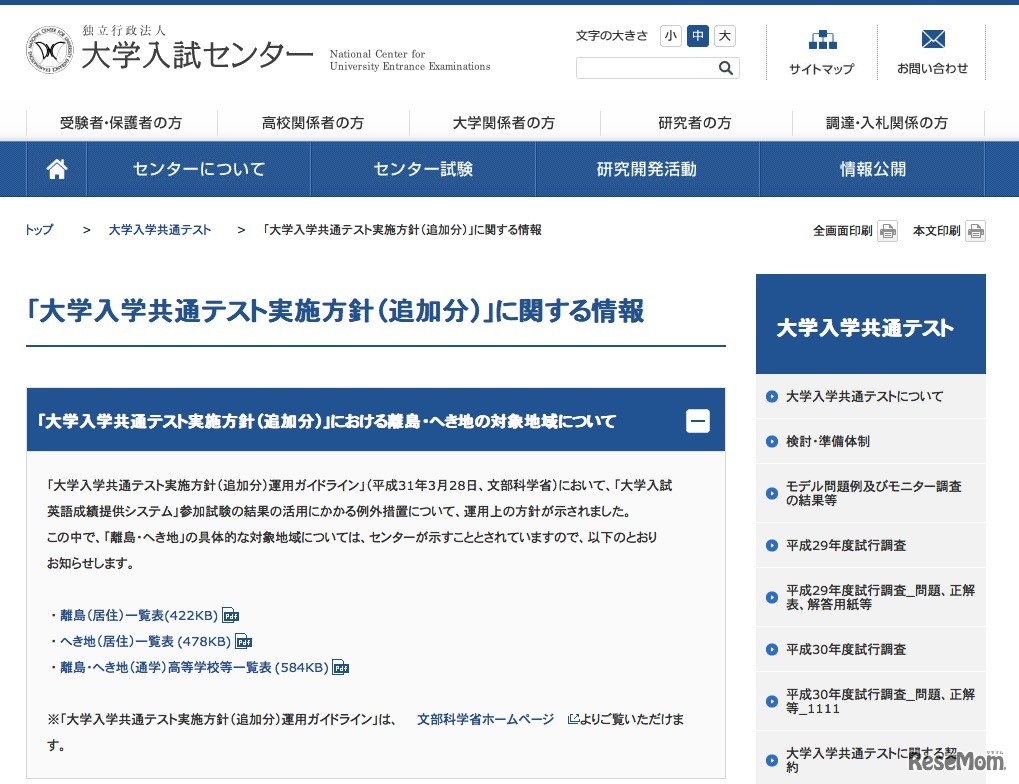Set text size to large (大)
Viewport: 1019px width, 784px height.
coord(724,36)
